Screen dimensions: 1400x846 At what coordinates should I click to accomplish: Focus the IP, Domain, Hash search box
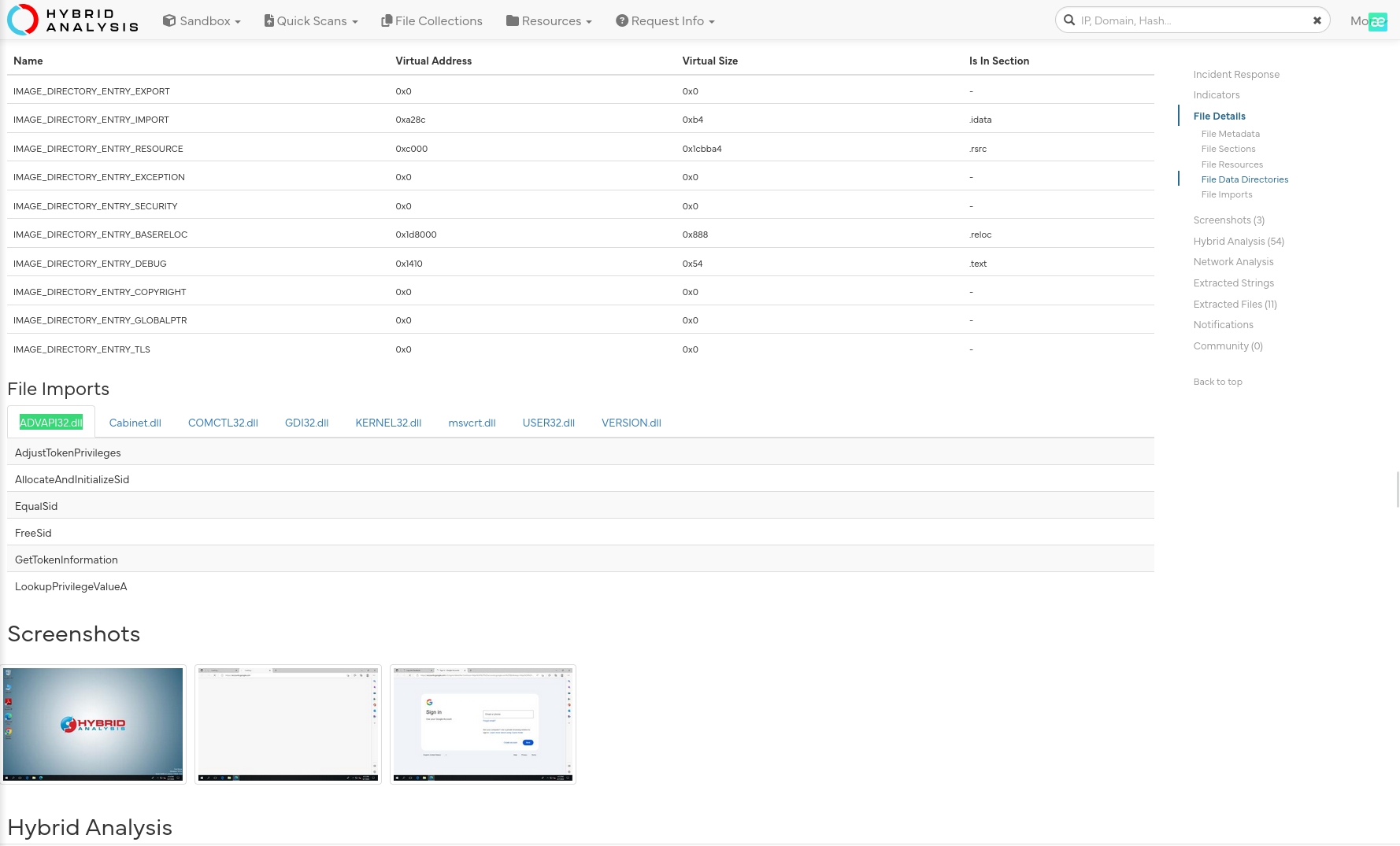click(1192, 20)
